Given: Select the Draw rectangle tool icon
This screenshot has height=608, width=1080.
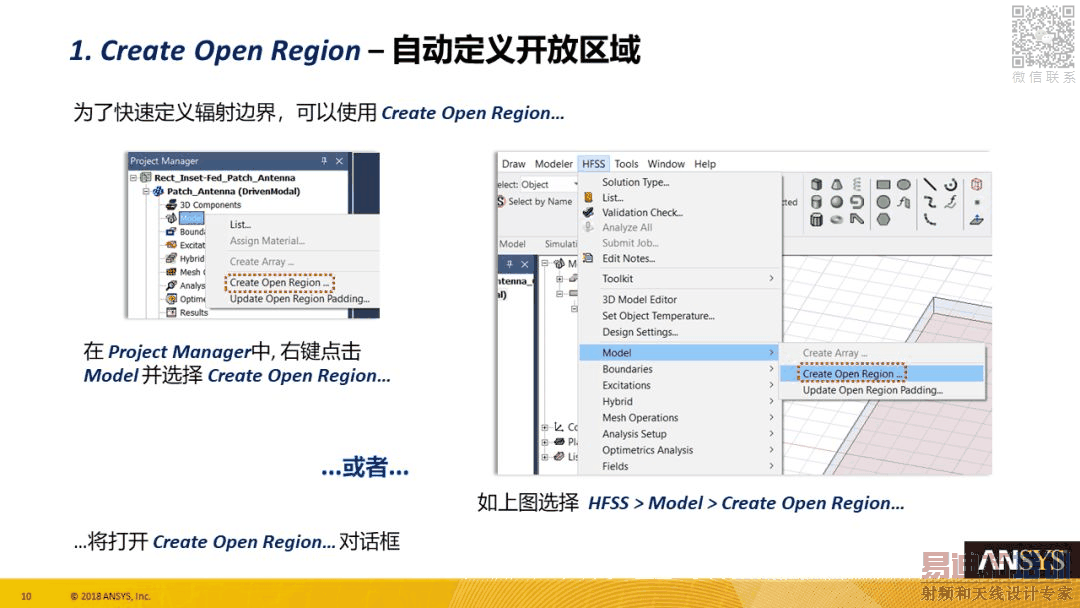Looking at the screenshot, I should coord(883,185).
